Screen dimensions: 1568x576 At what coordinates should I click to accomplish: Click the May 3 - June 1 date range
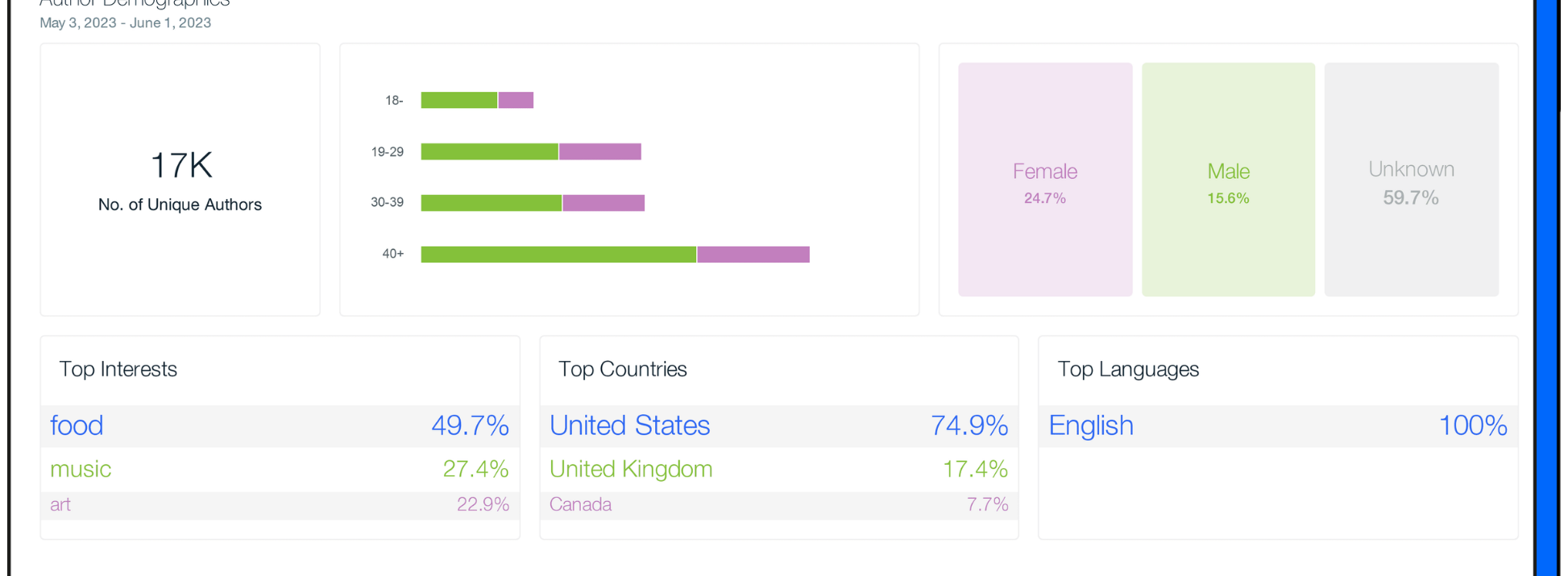[x=126, y=23]
